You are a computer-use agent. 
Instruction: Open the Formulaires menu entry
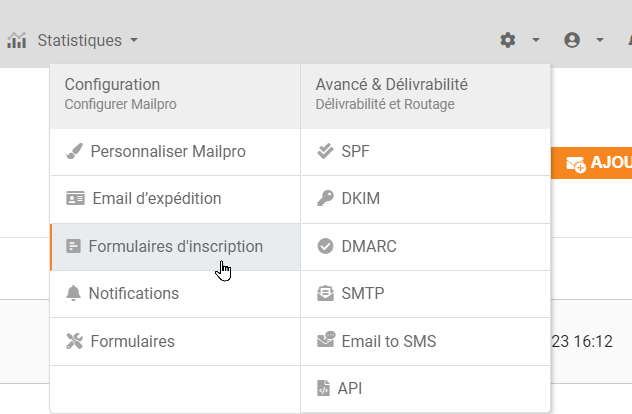(175, 341)
